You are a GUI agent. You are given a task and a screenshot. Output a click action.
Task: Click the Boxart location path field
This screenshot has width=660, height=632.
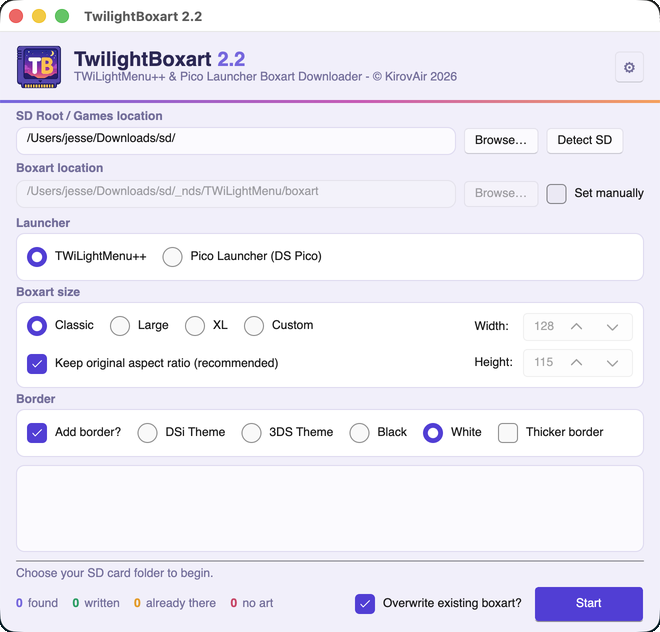click(236, 194)
